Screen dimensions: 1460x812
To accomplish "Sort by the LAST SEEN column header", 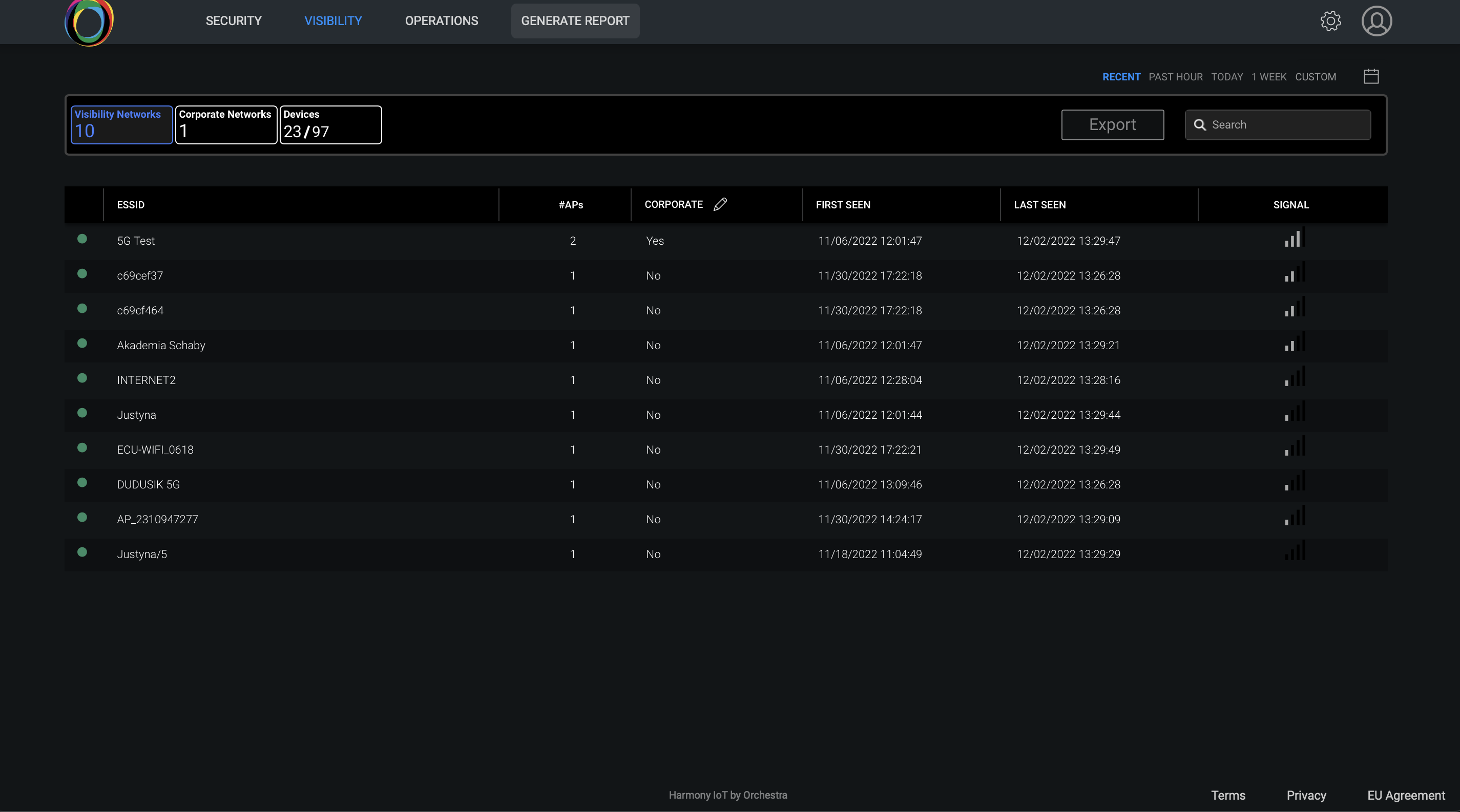I will click(1039, 205).
